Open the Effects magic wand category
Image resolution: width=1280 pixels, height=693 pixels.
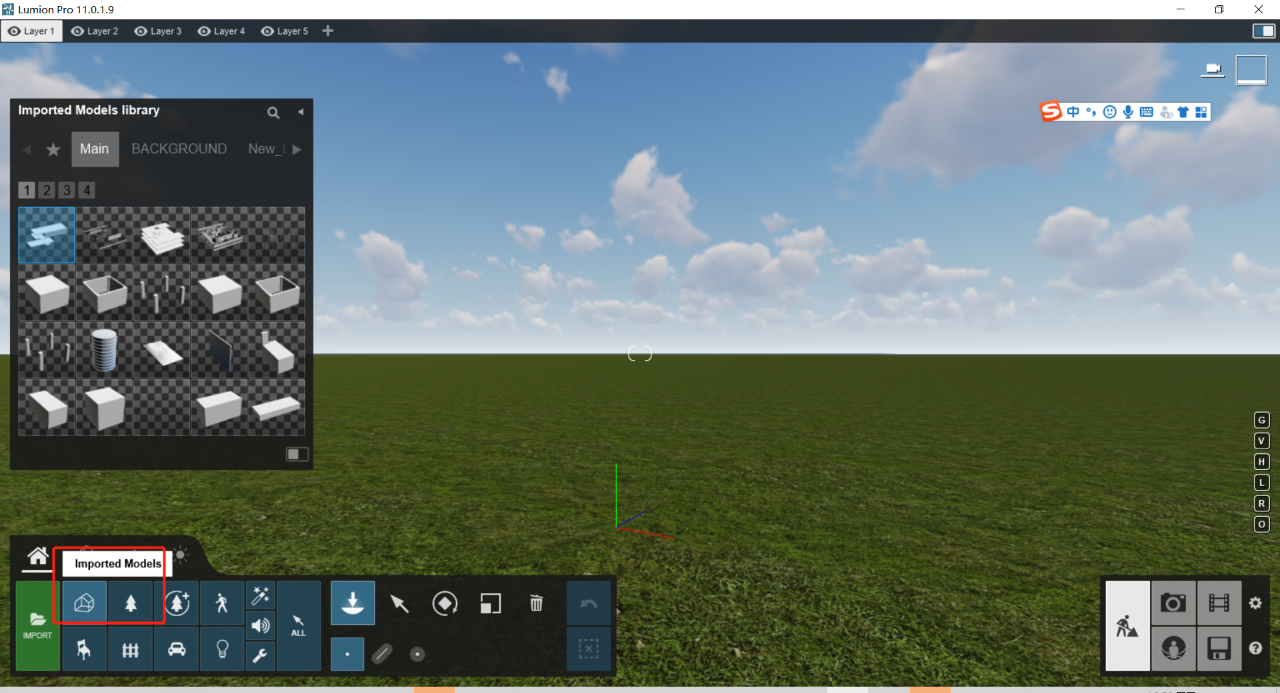tap(260, 596)
